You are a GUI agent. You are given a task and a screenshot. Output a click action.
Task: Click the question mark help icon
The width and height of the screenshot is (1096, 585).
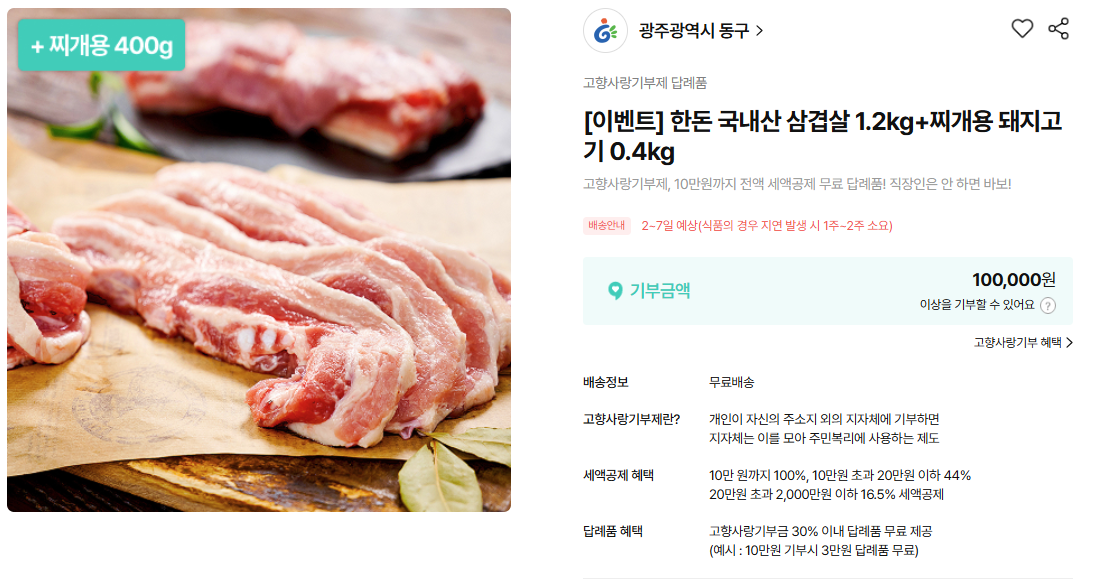[x=1048, y=305]
